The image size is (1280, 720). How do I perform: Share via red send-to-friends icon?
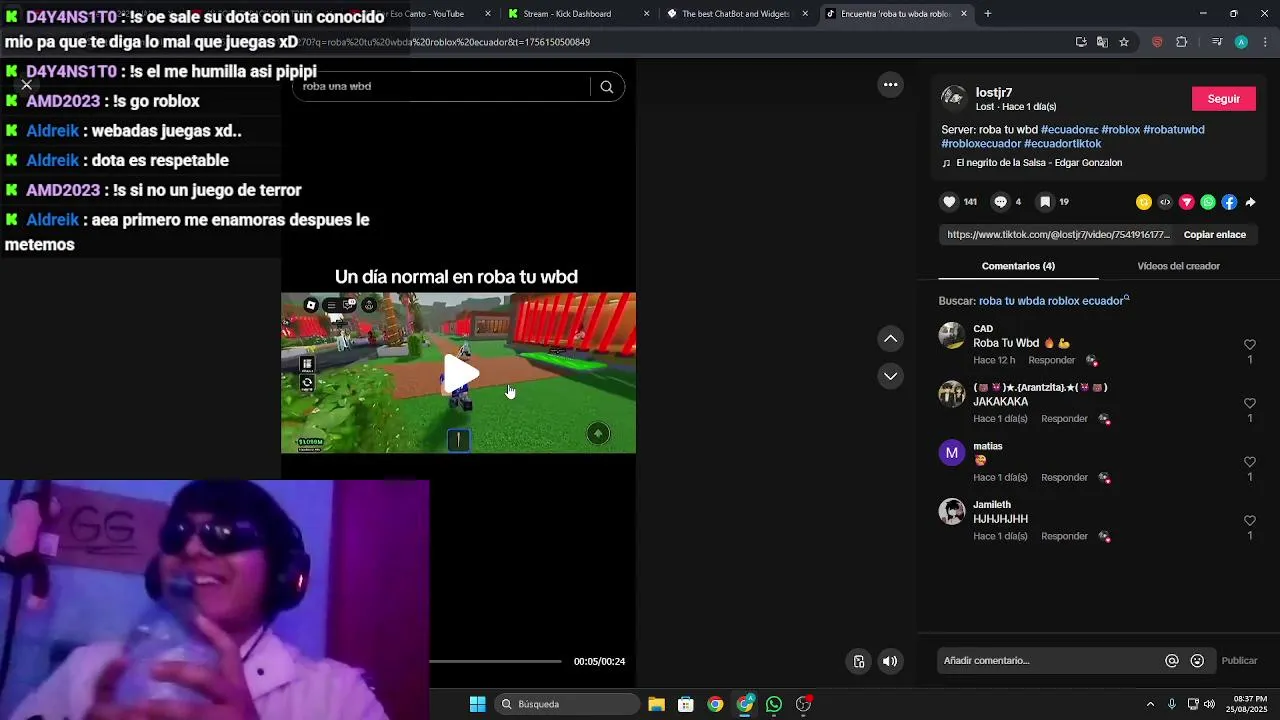click(x=1187, y=202)
